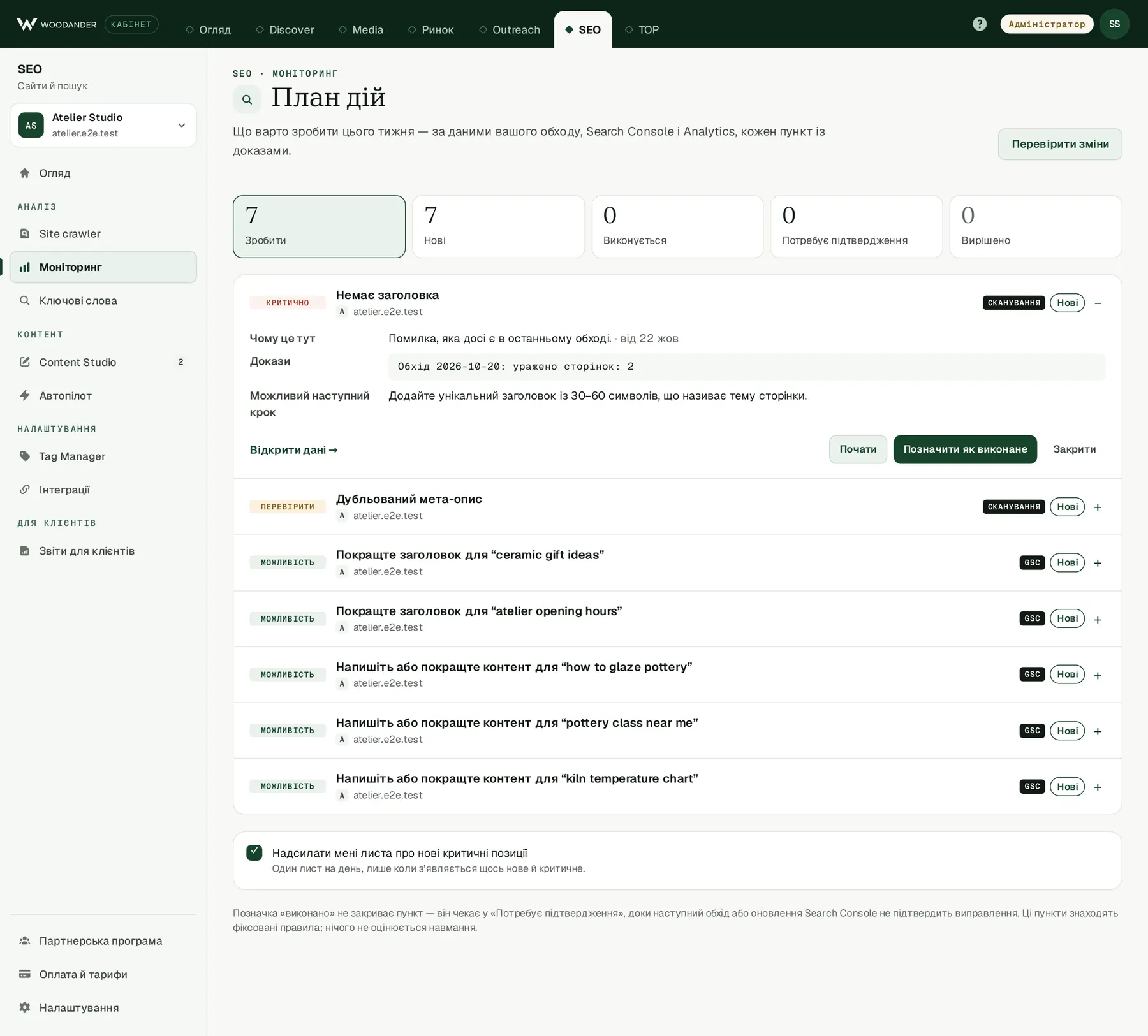Click the Перевірити зміни button
This screenshot has height=1036, width=1148.
click(1060, 144)
